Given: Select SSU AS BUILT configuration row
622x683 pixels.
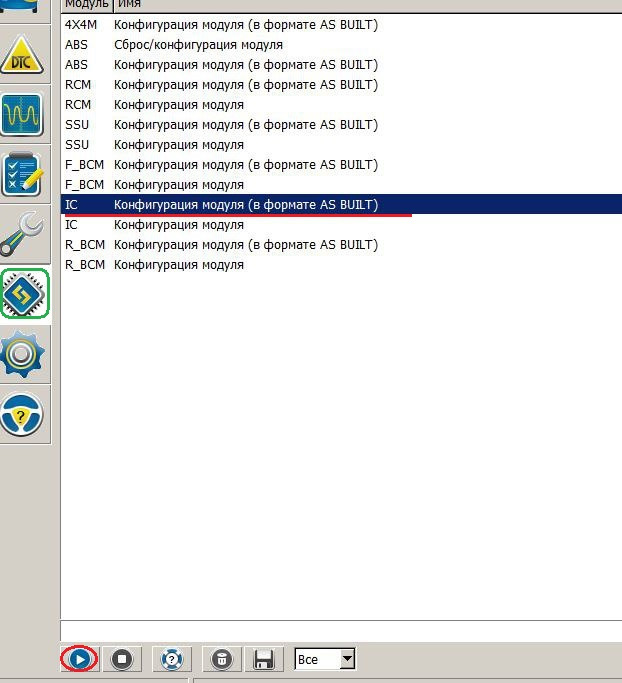Looking at the screenshot, I should point(341,125).
